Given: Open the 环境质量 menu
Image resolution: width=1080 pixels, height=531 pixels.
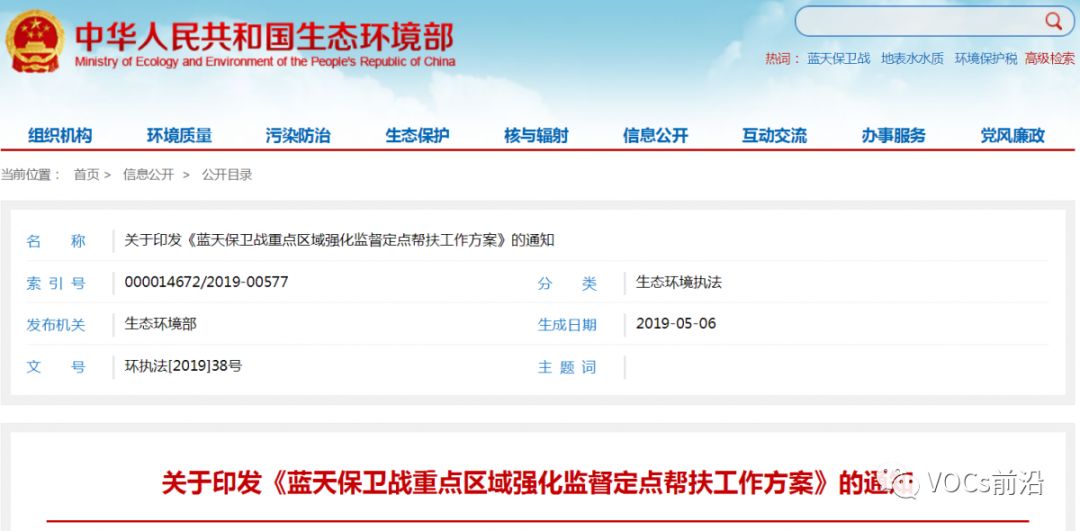Looking at the screenshot, I should [x=179, y=136].
